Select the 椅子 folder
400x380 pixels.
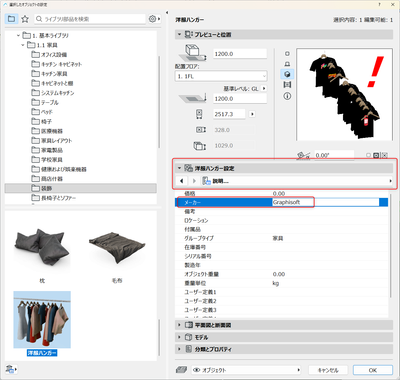(42, 121)
